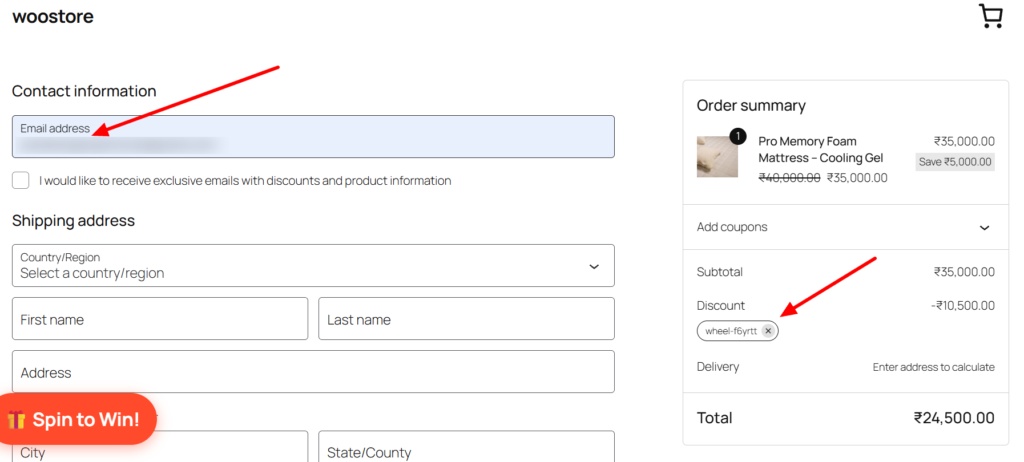The height and width of the screenshot is (462, 1024).
Task: Expand the Add coupons section
Action: (846, 227)
